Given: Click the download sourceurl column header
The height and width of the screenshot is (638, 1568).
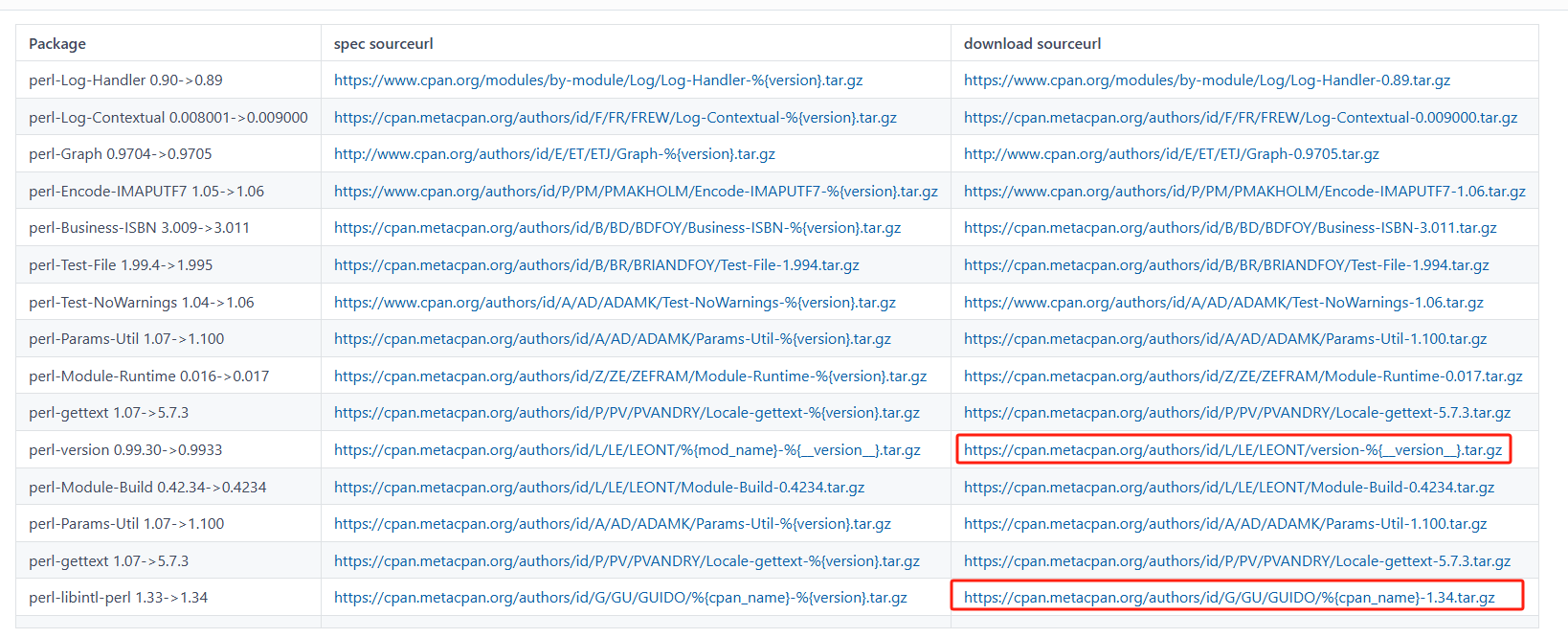Looking at the screenshot, I should coord(1032,44).
